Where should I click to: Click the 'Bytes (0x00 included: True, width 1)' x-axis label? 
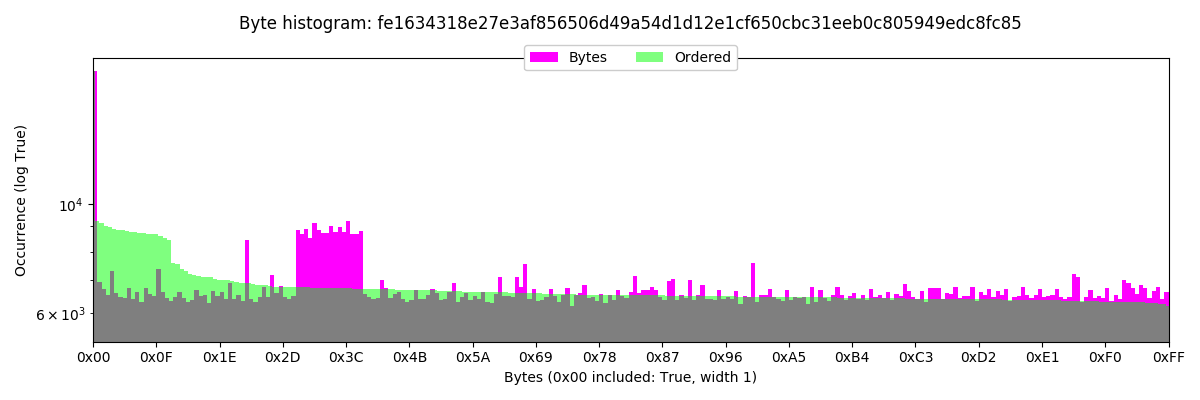coord(630,377)
